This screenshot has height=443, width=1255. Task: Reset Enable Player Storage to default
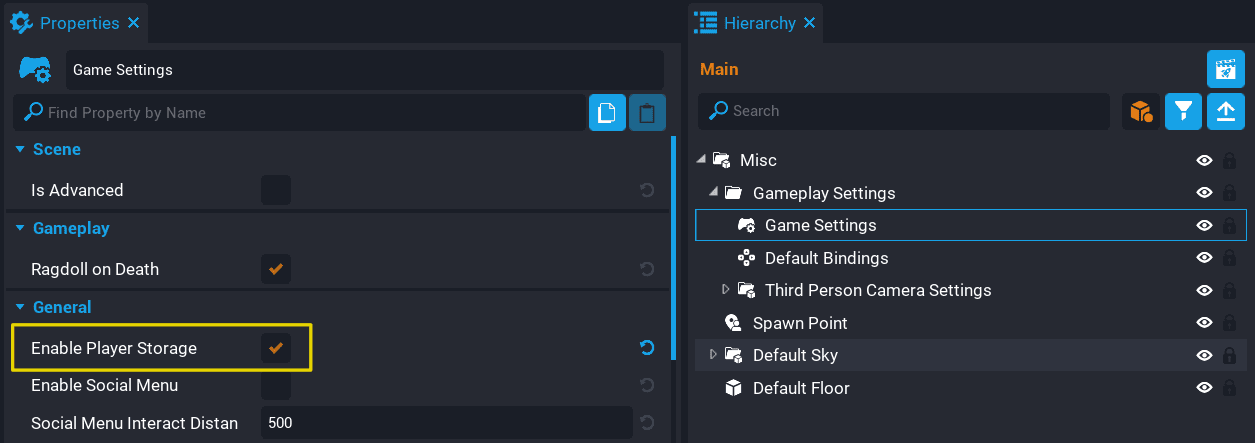coord(647,348)
